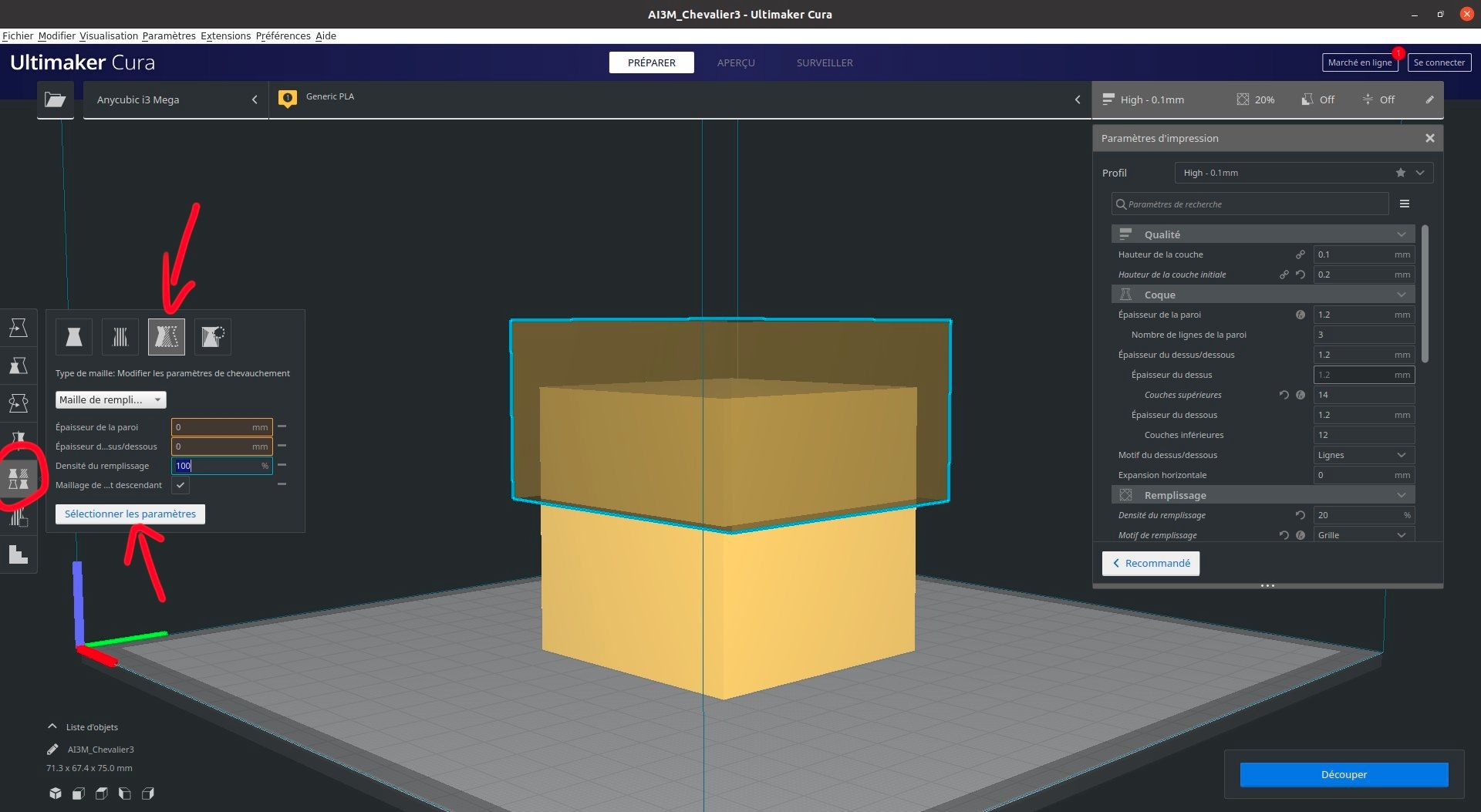The image size is (1481, 812).
Task: Click the pencil icon beside AI3M_Chevalier3
Action: (x=52, y=749)
